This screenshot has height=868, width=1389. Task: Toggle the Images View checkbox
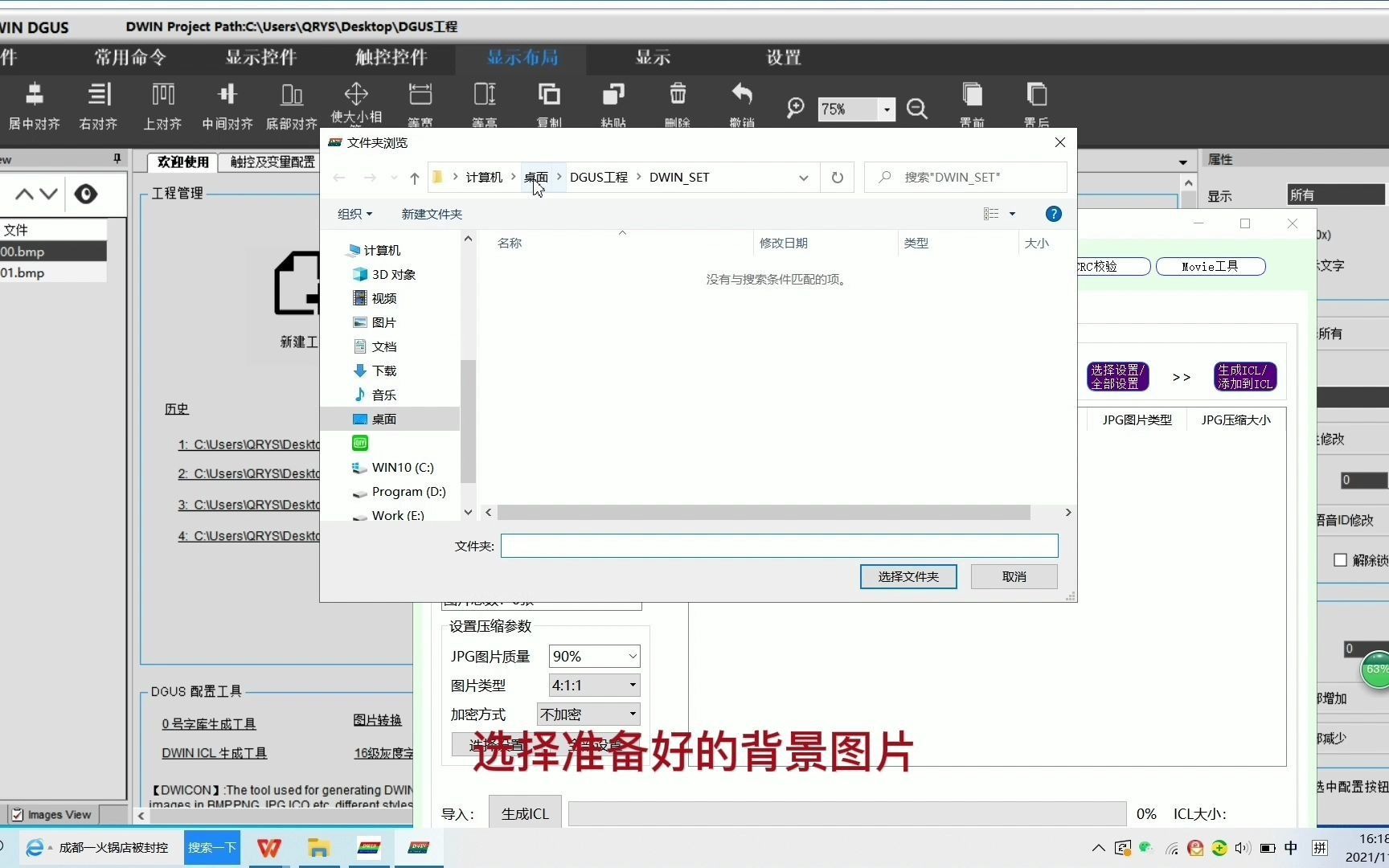click(x=18, y=814)
